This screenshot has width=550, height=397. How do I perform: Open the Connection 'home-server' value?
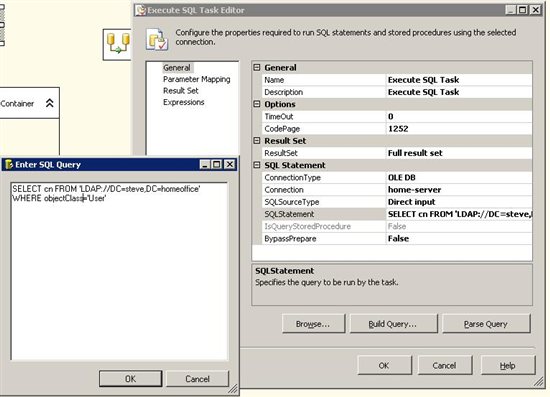(459, 190)
